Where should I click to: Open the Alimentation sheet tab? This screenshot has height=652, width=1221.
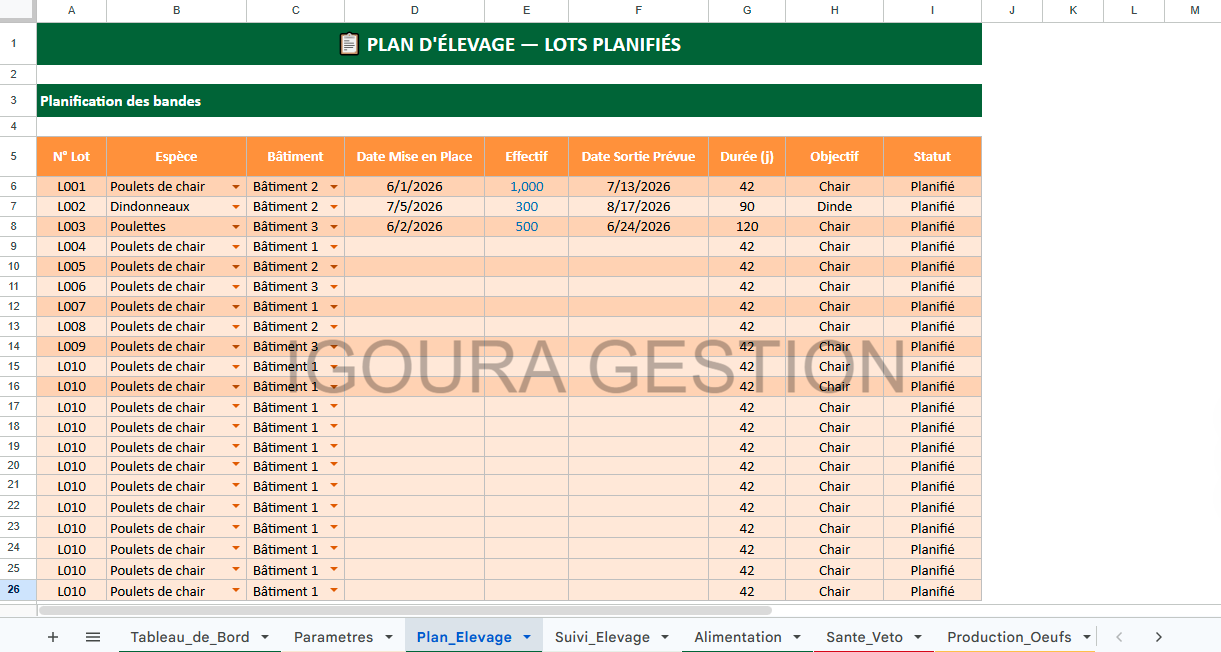(x=748, y=637)
